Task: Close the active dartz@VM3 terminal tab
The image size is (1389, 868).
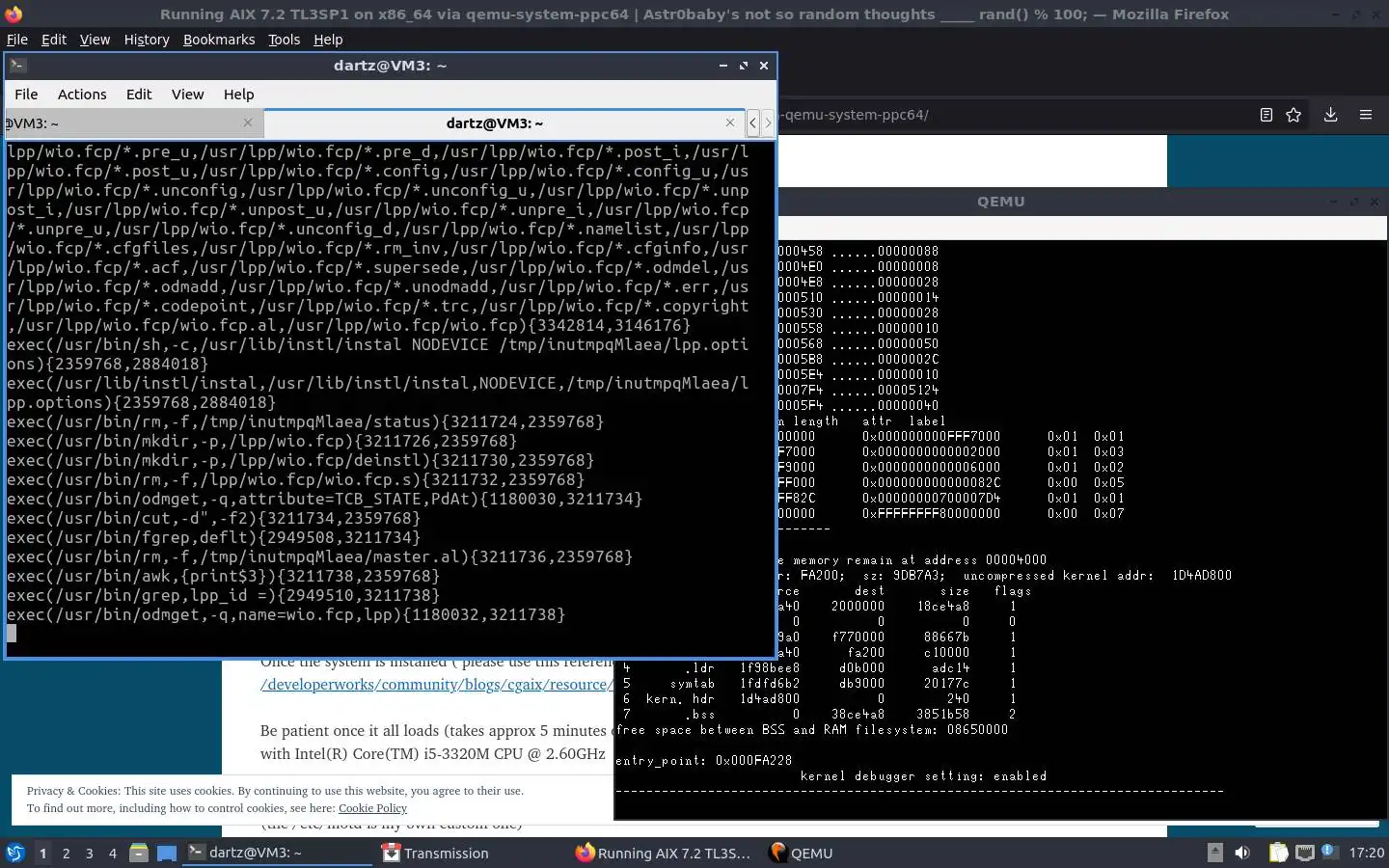Action: 730,122
